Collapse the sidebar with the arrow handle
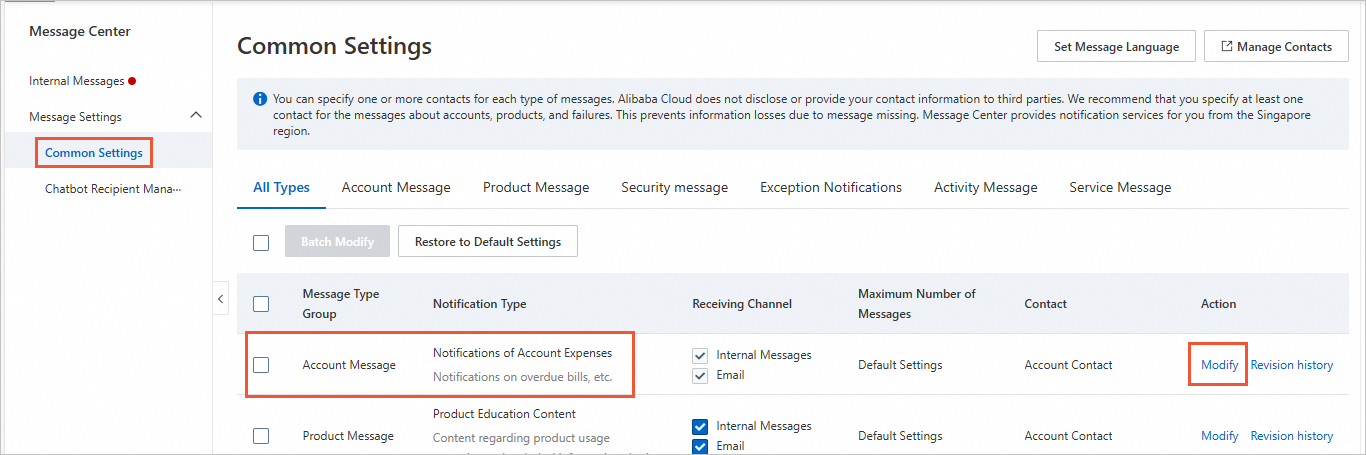 [x=221, y=298]
